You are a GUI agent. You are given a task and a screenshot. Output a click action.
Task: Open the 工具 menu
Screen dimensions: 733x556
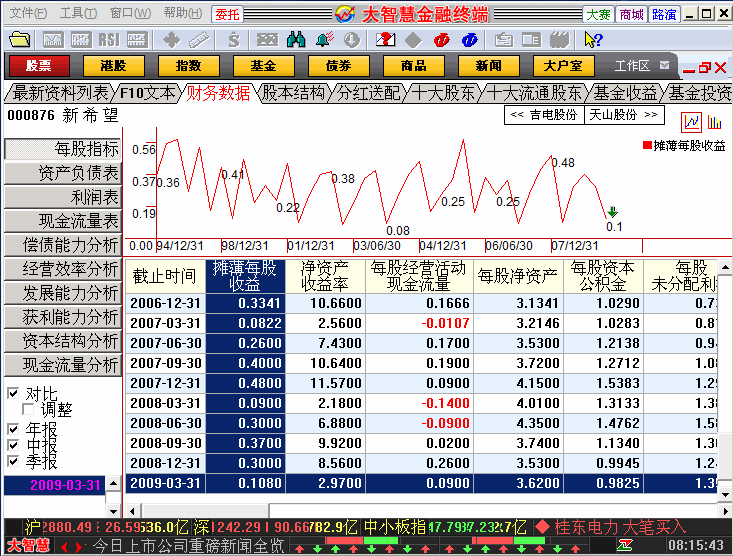pyautogui.click(x=78, y=13)
